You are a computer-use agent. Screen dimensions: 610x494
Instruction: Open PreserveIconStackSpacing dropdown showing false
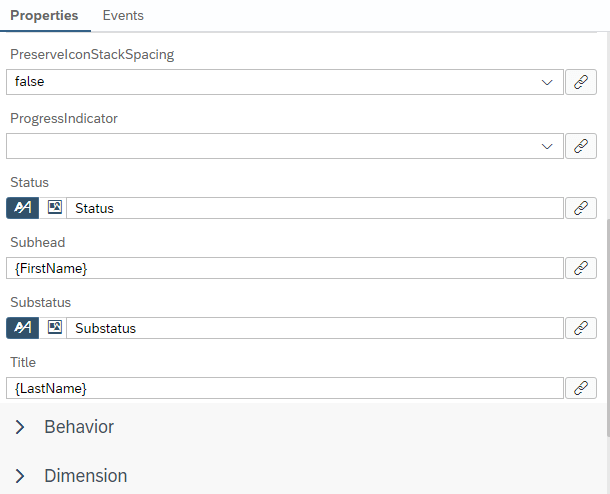click(x=284, y=82)
